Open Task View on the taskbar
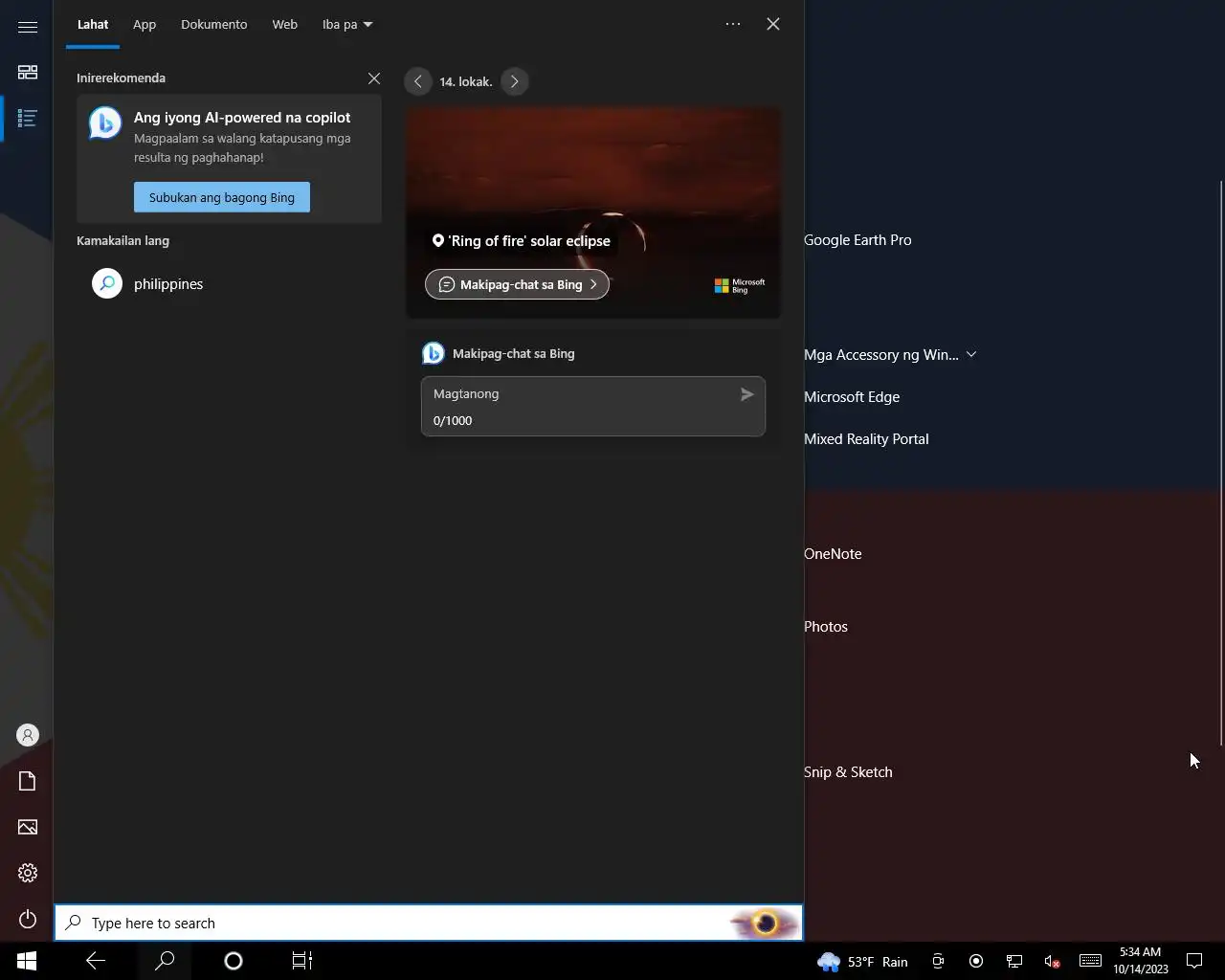Viewport: 1225px width, 980px height. 302,961
